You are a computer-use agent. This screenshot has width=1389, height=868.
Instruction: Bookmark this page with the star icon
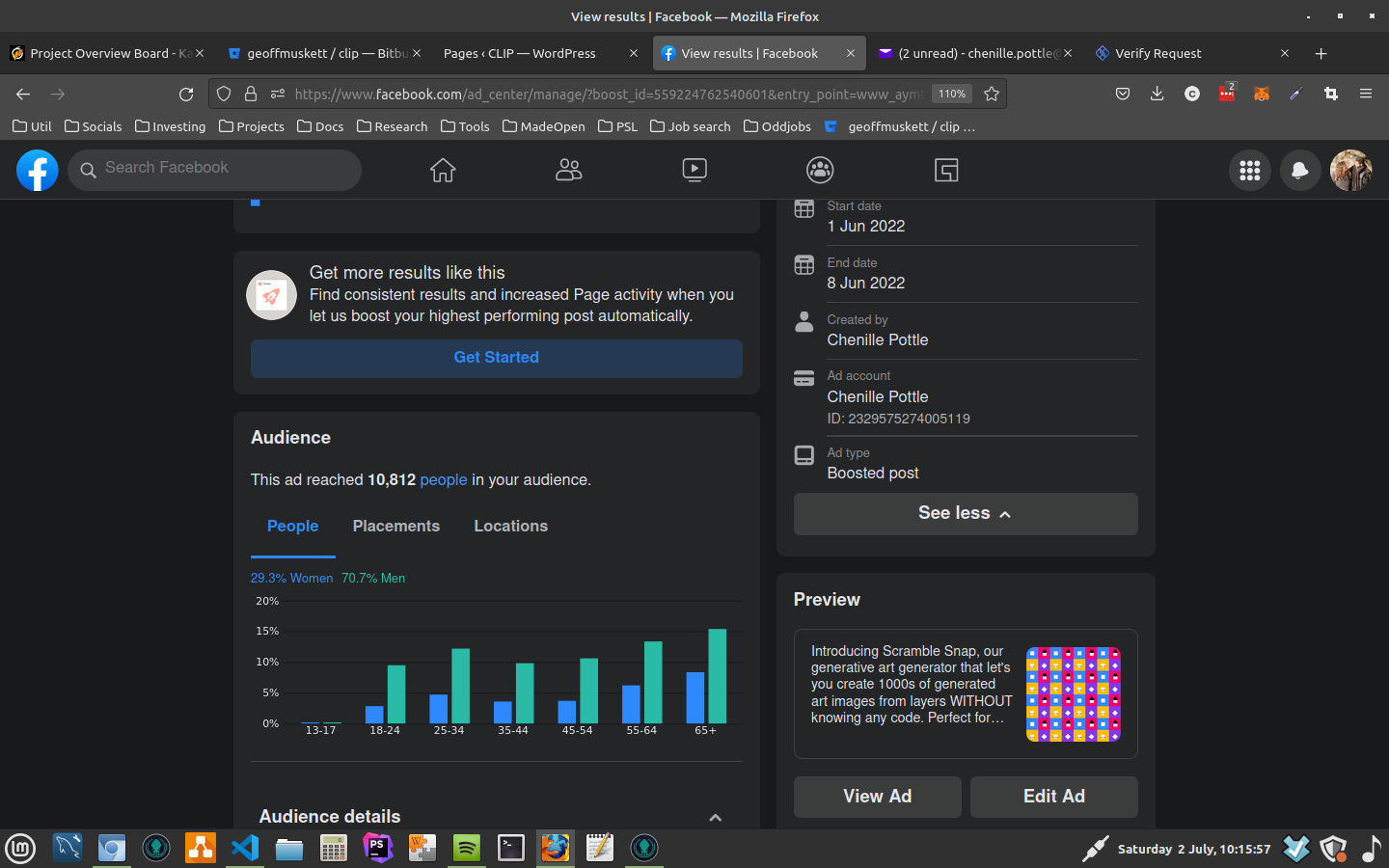point(992,94)
